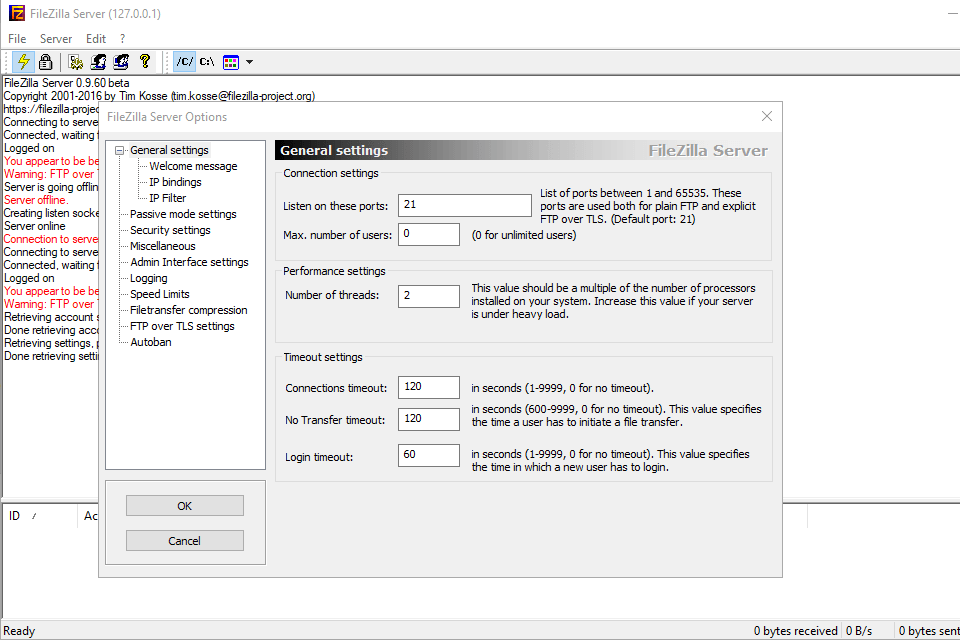Select IP bindings in the tree

175,182
